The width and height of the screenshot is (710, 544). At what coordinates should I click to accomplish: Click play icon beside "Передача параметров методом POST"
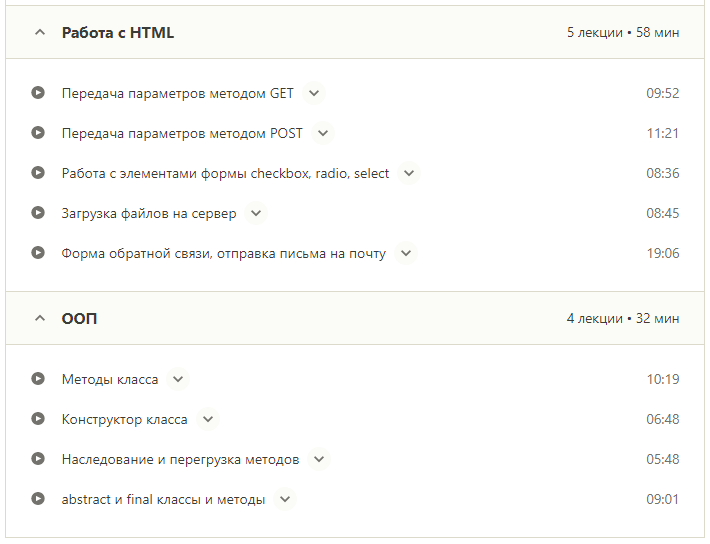tap(38, 133)
